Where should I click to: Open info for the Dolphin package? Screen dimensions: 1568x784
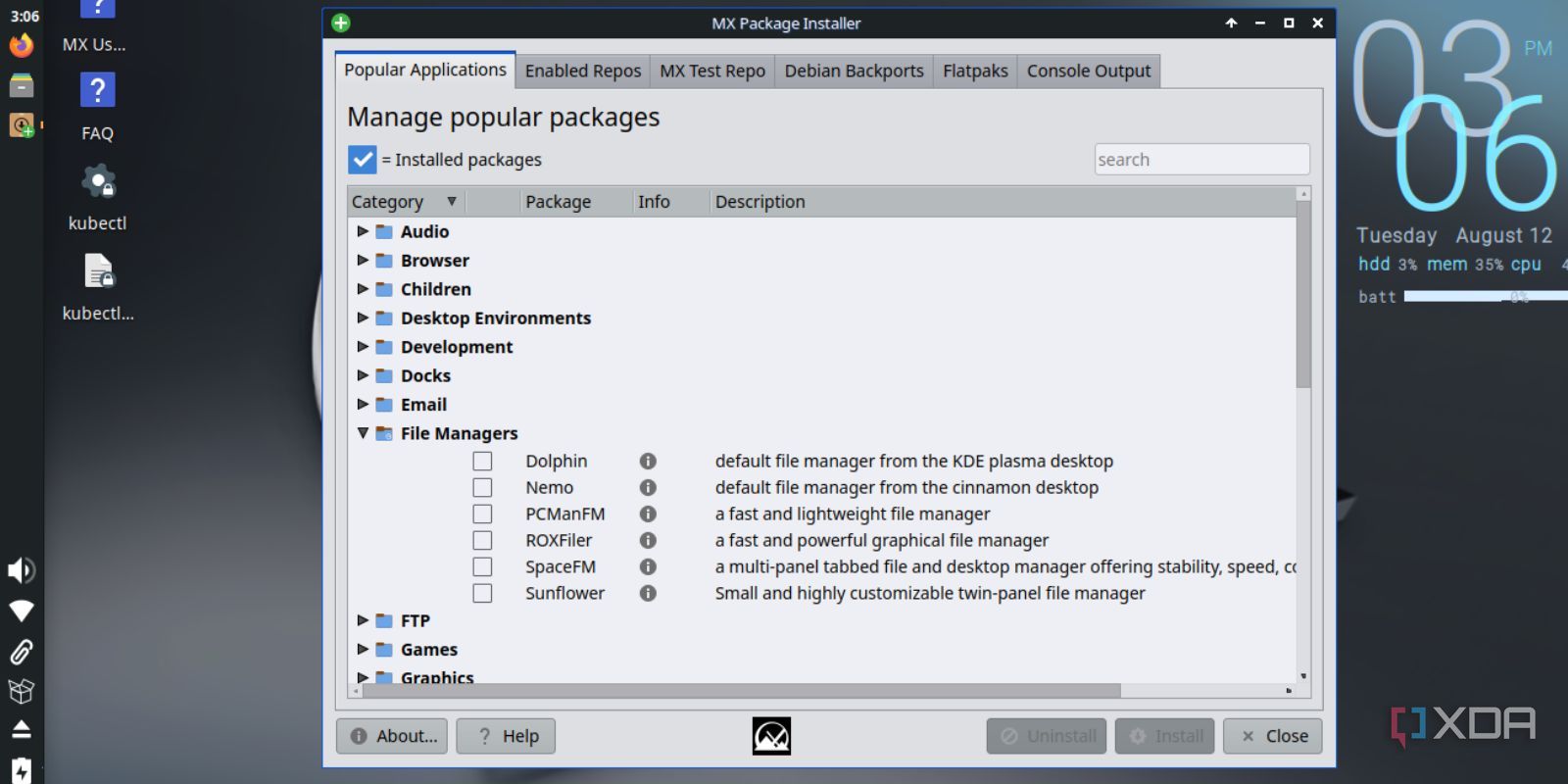click(x=648, y=461)
